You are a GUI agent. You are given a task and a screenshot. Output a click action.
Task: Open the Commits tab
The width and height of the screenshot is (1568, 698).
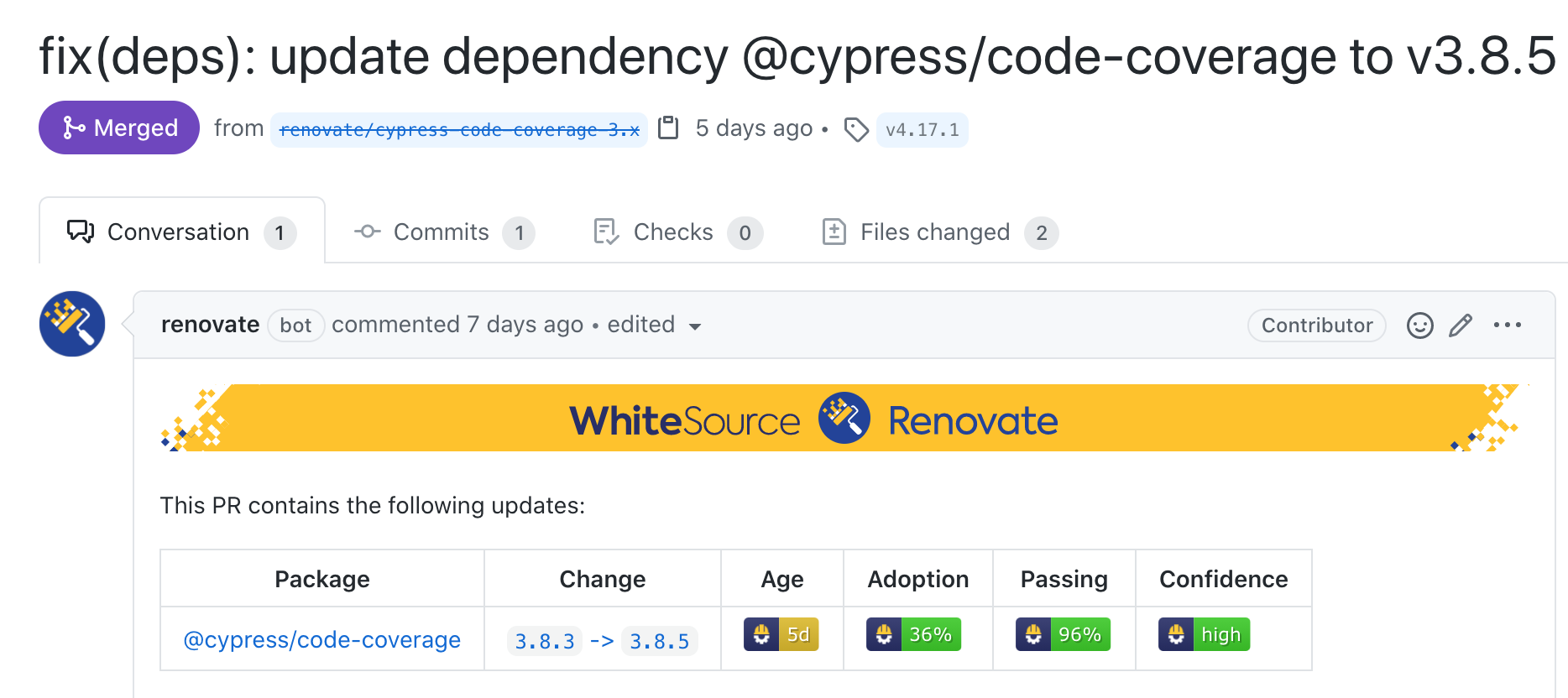pos(444,232)
